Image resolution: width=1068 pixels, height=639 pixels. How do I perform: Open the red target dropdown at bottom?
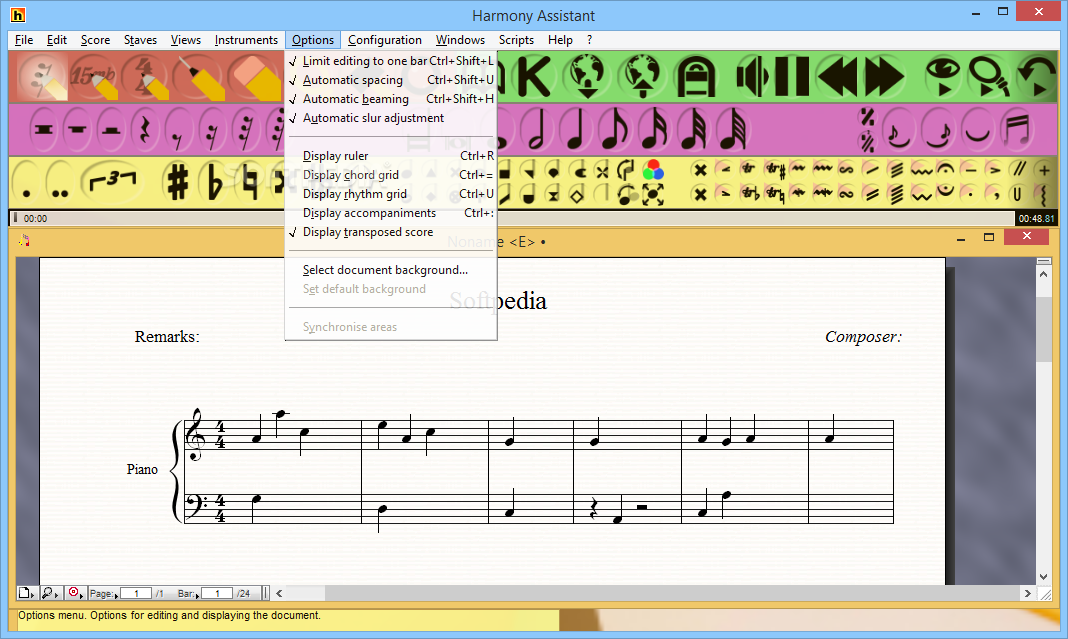[76, 593]
